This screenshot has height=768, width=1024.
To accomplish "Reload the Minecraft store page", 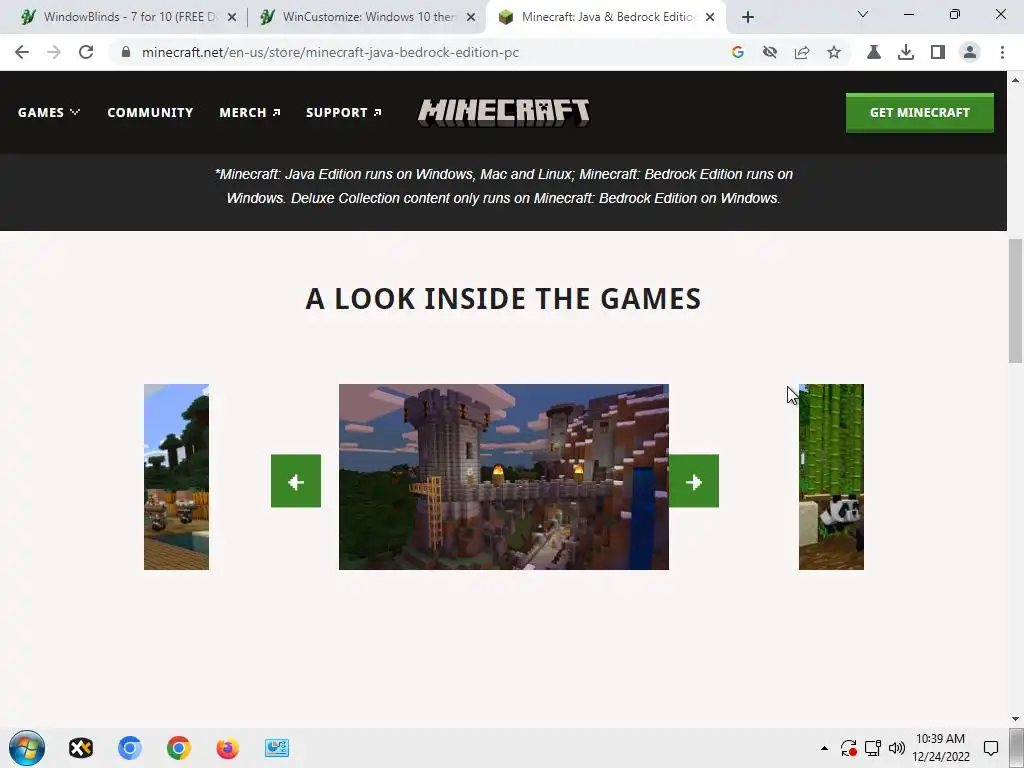I will (86, 52).
